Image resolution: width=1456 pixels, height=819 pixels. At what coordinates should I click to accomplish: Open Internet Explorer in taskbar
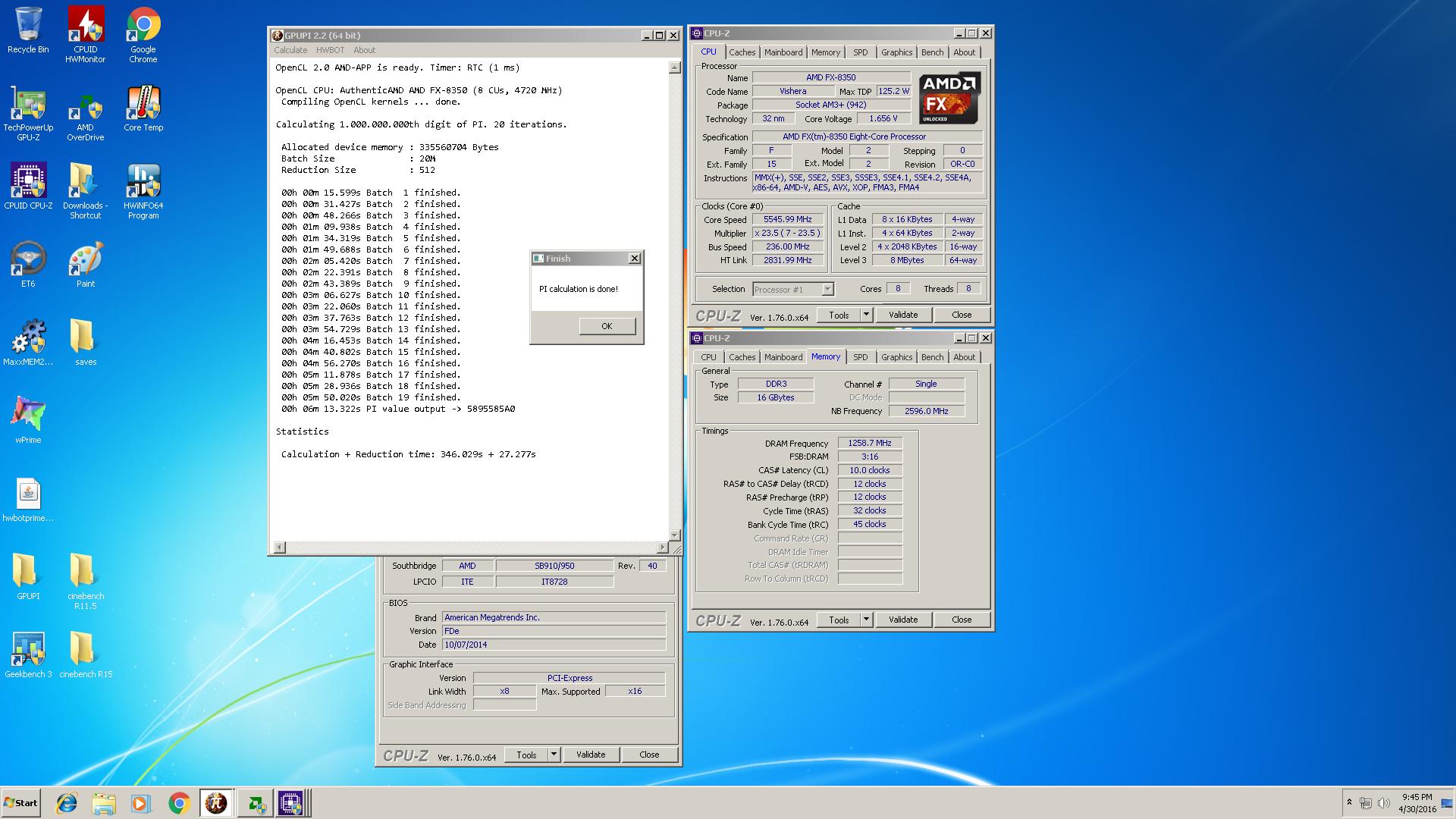click(x=67, y=803)
